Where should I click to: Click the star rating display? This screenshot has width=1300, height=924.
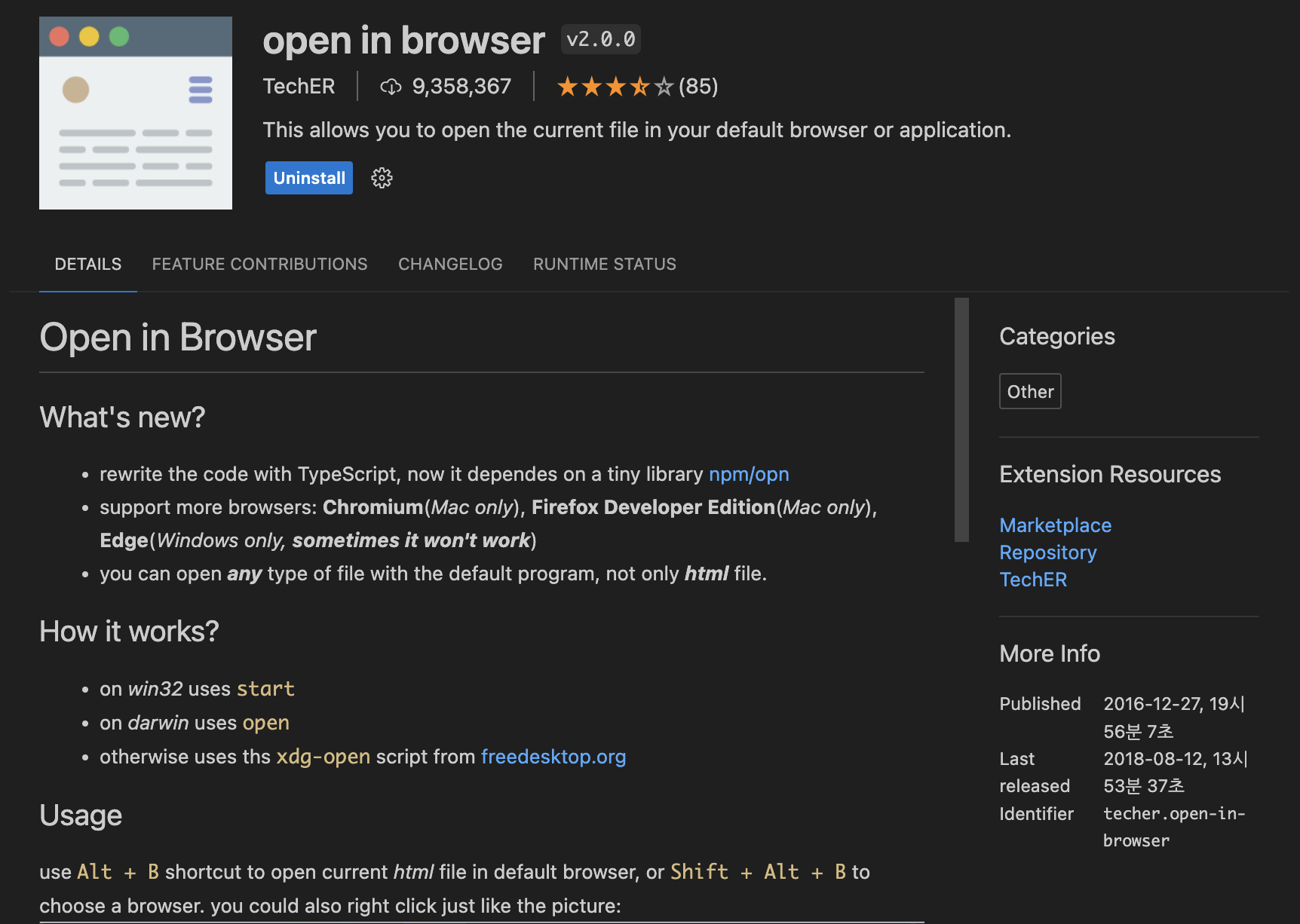point(615,87)
